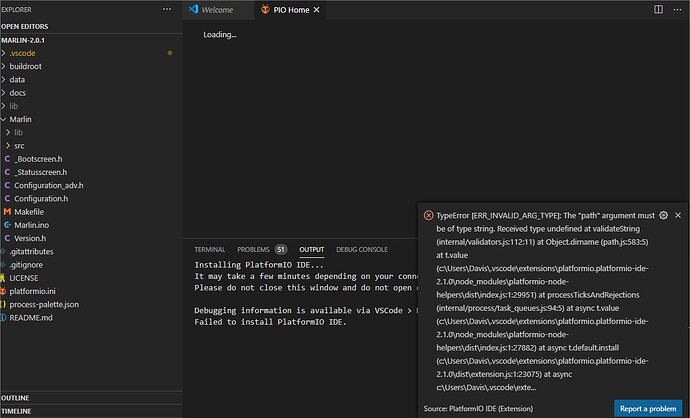Close the PIO Home tab

pos(316,10)
